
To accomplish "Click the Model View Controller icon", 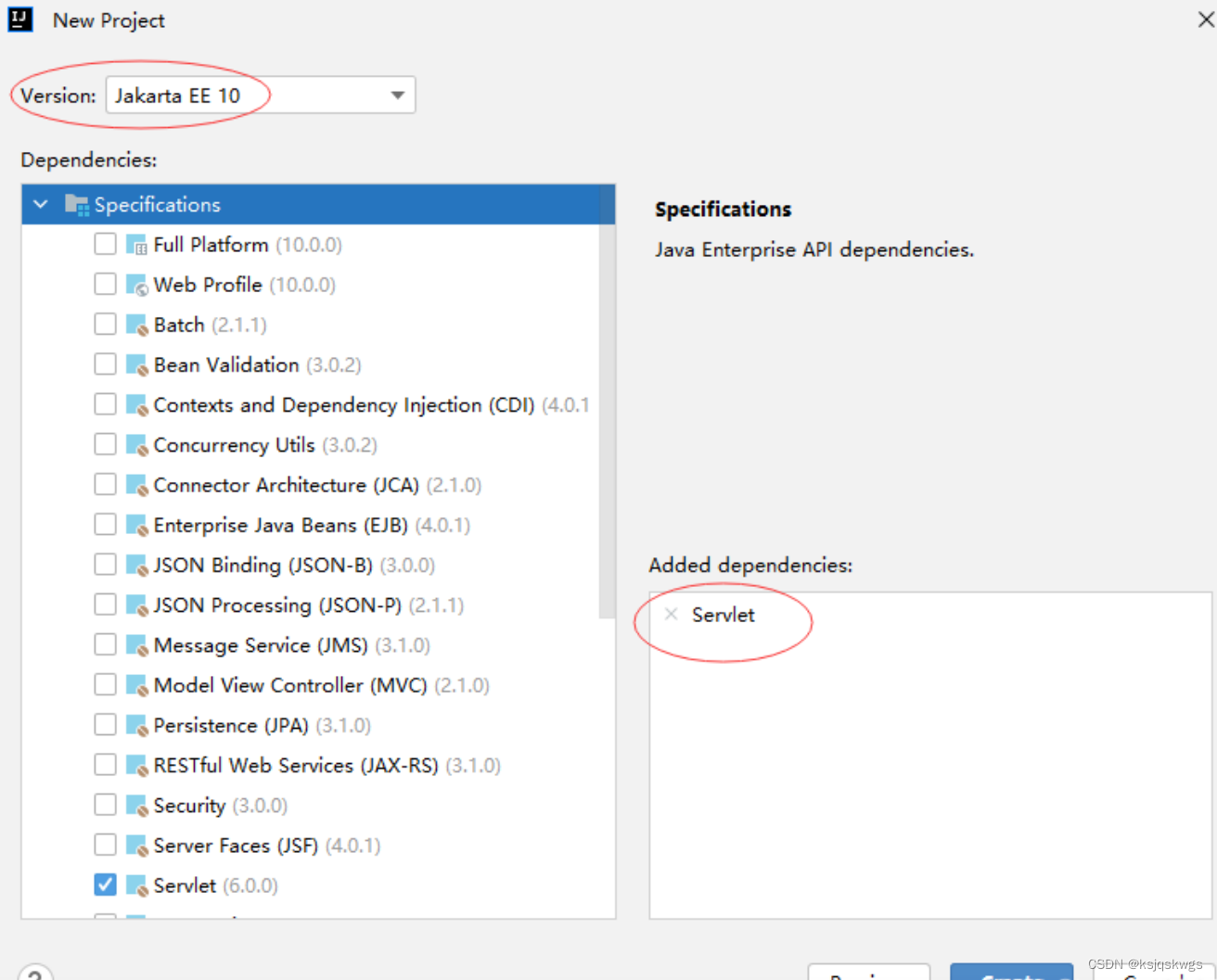I will coord(136,685).
